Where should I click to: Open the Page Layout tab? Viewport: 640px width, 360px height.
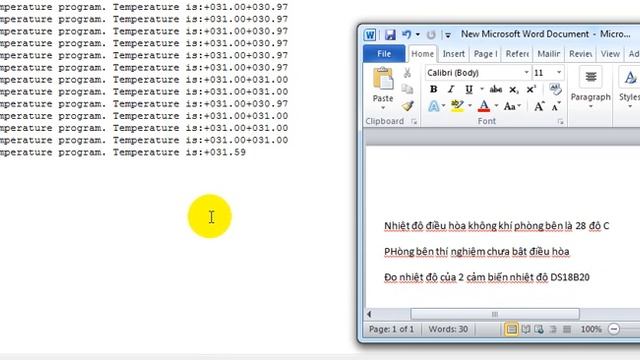click(x=485, y=54)
